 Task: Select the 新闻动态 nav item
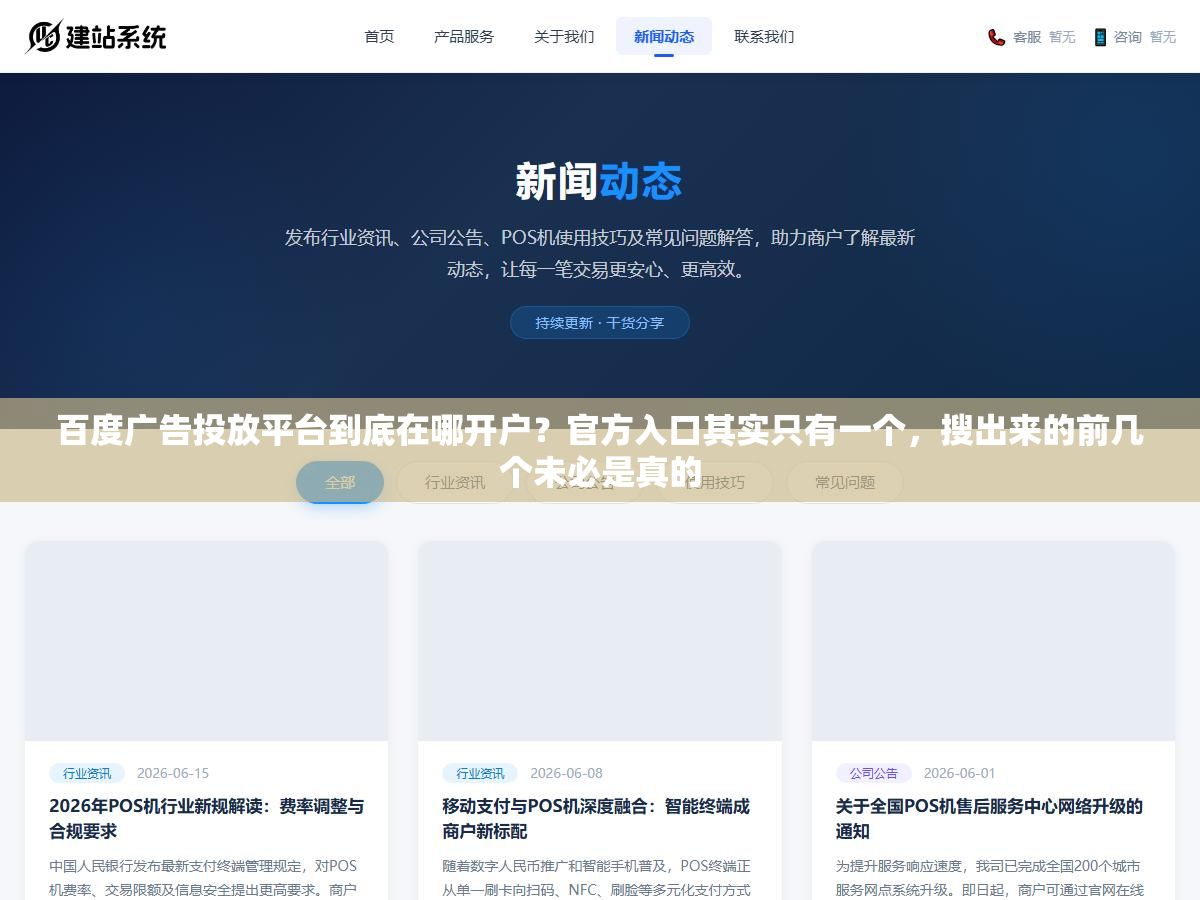[x=664, y=36]
